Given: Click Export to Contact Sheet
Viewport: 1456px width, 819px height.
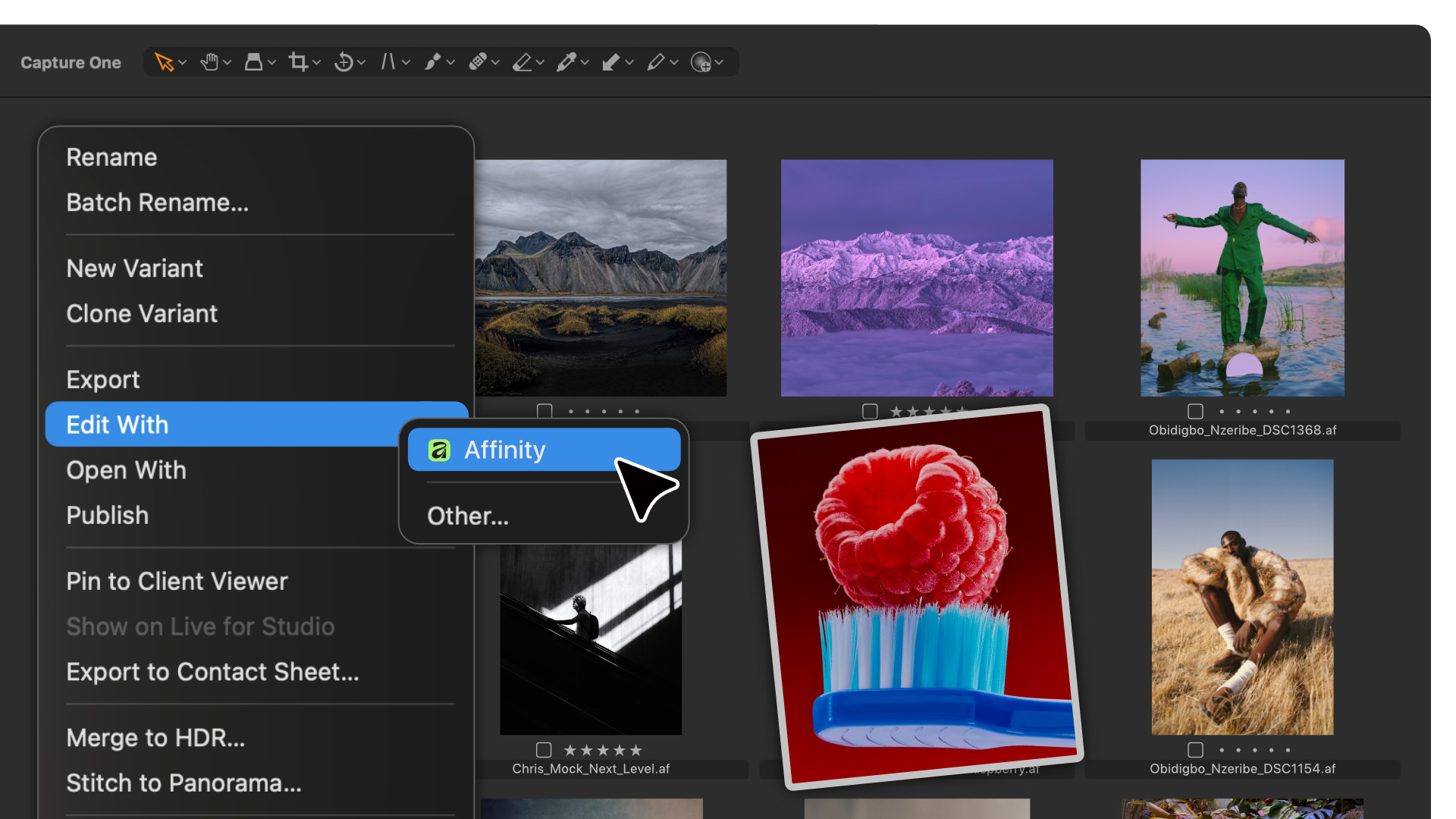Looking at the screenshot, I should (212, 671).
